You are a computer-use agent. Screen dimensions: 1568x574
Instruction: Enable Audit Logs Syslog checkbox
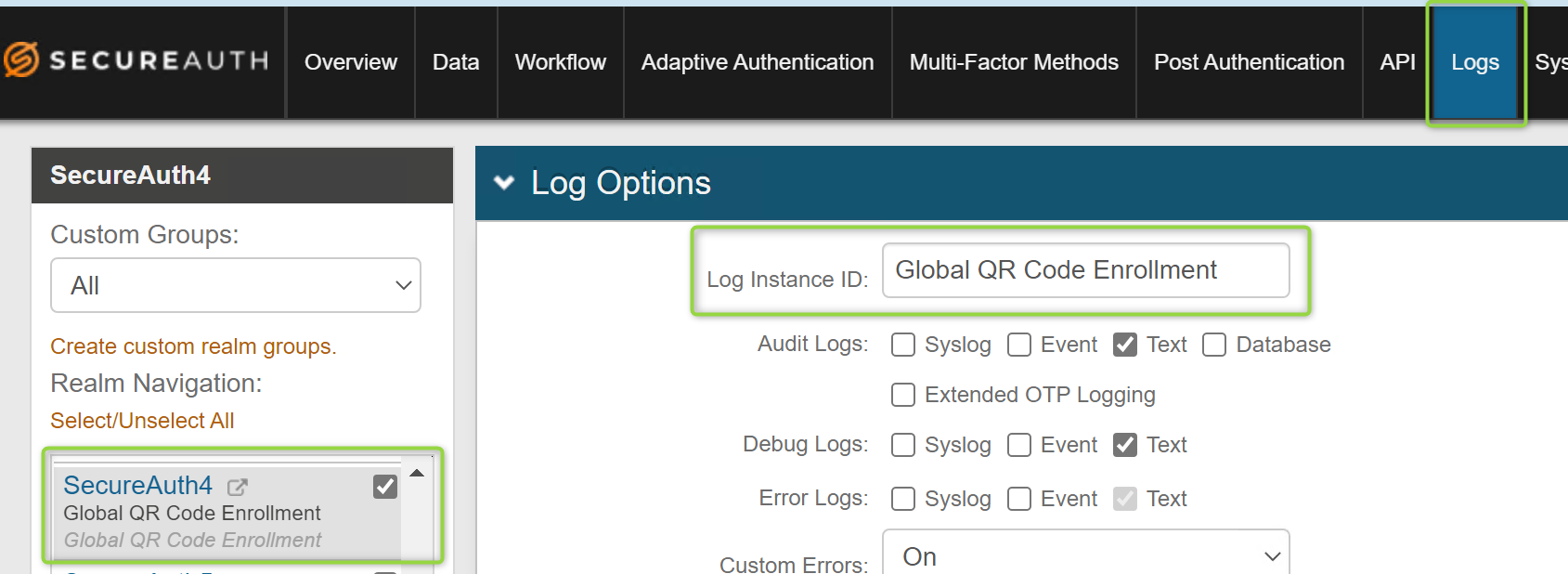click(903, 345)
